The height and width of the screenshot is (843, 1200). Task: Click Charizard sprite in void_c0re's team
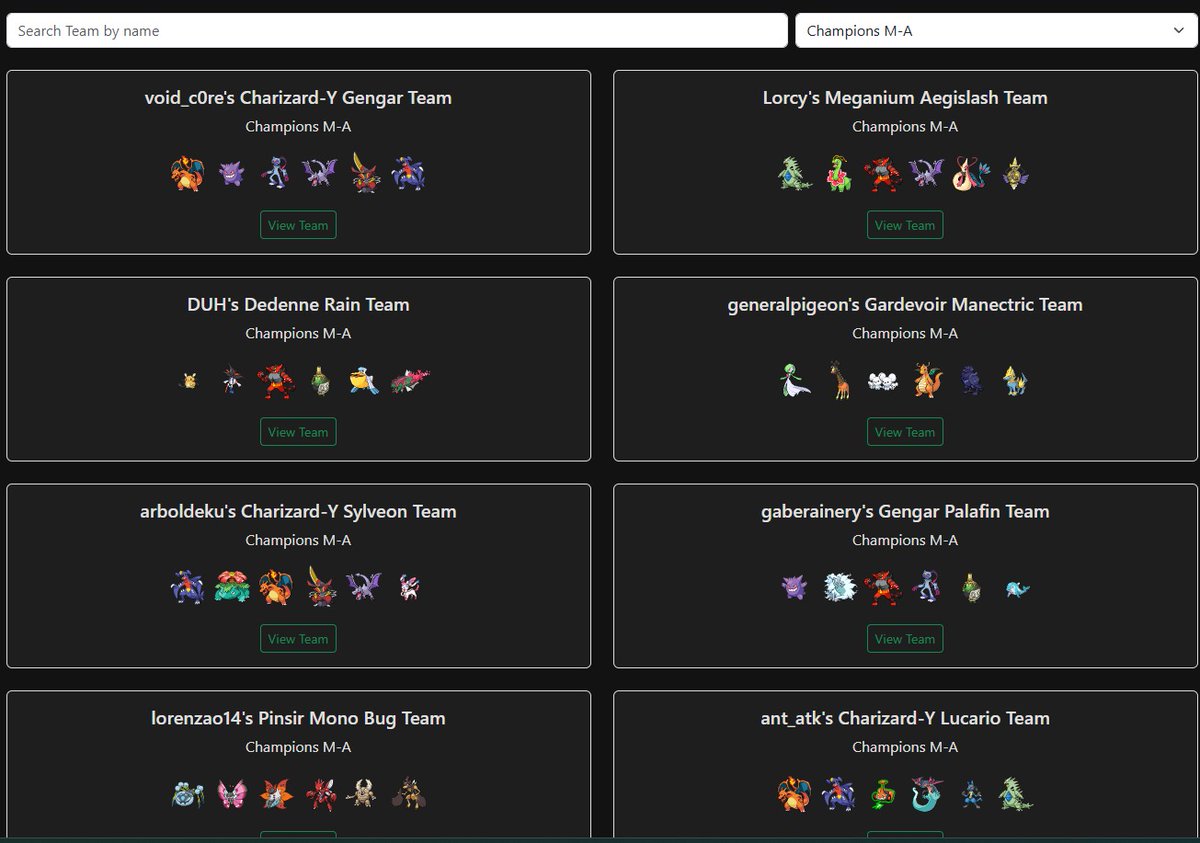click(x=187, y=173)
